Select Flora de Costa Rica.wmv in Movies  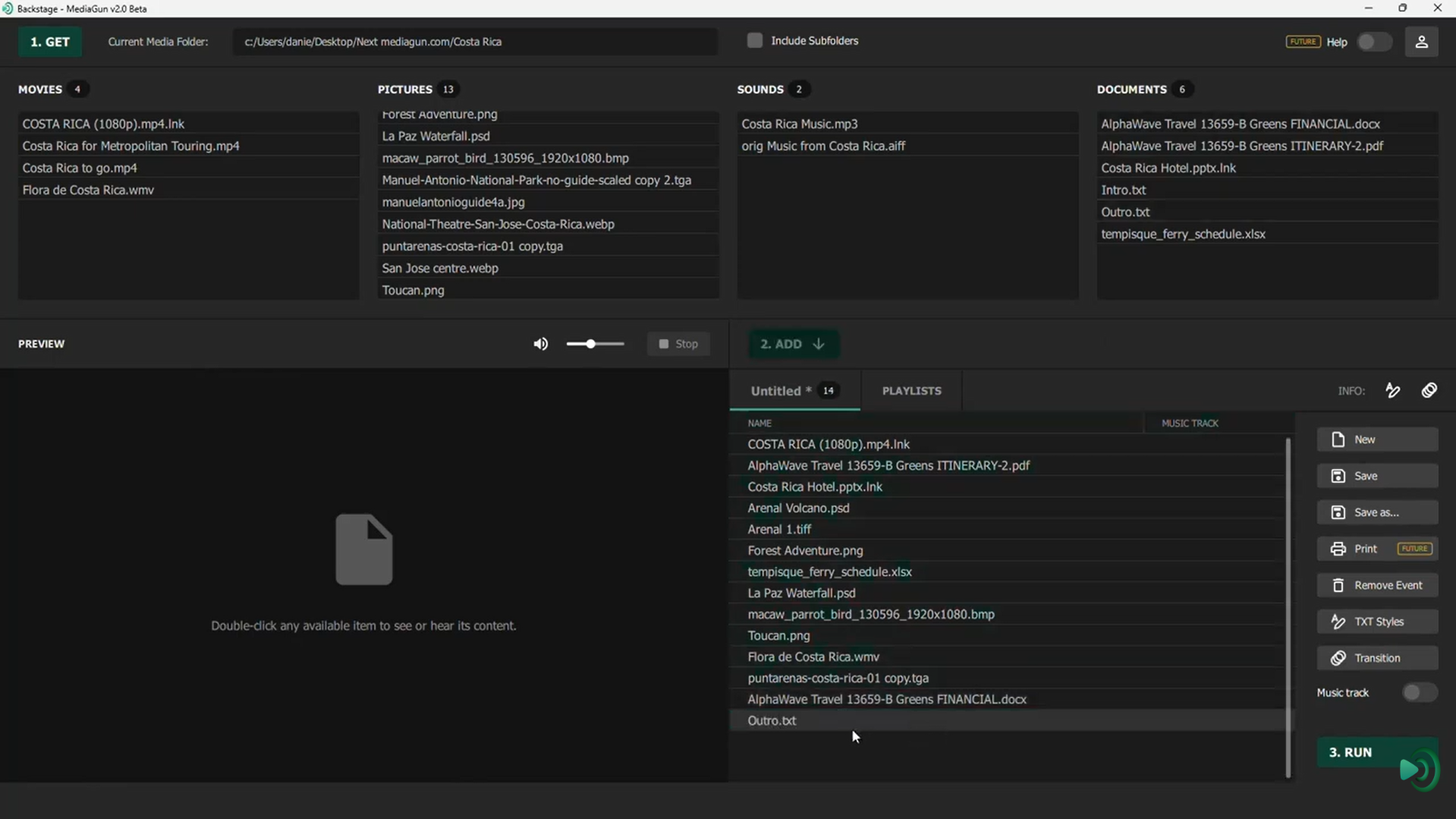(188, 190)
